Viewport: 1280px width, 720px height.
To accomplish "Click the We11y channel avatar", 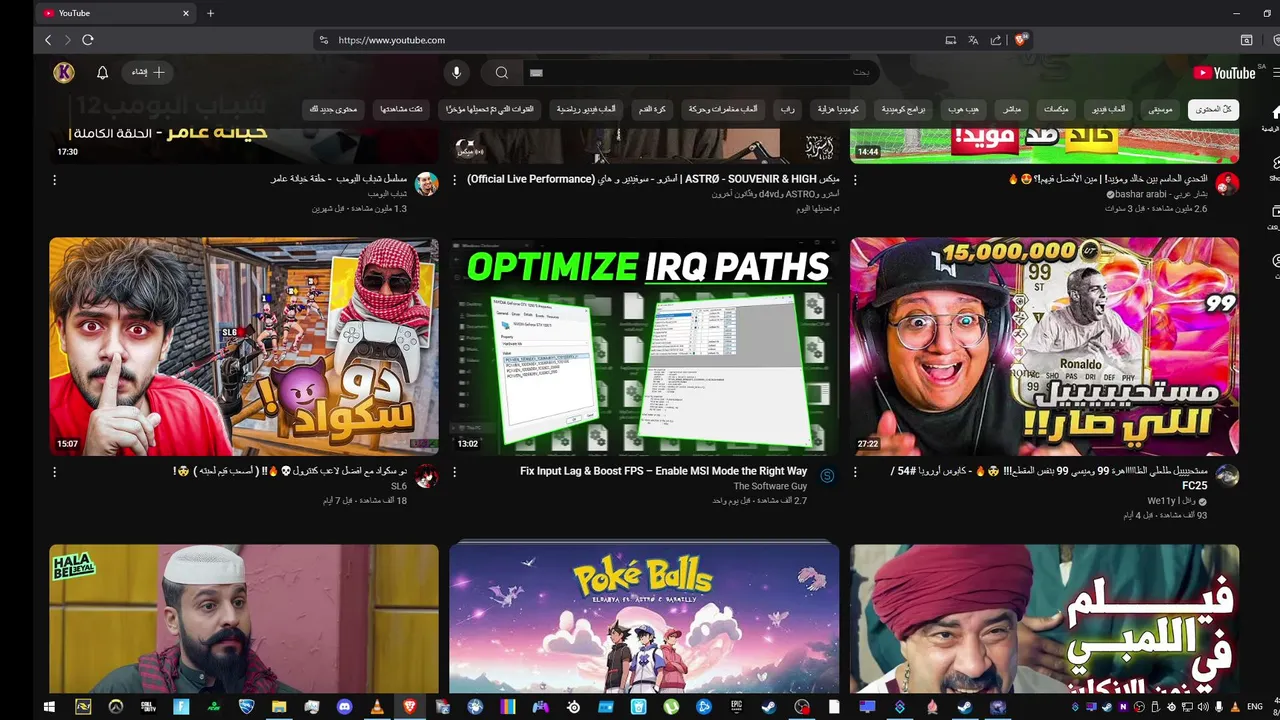I will pyautogui.click(x=1227, y=476).
